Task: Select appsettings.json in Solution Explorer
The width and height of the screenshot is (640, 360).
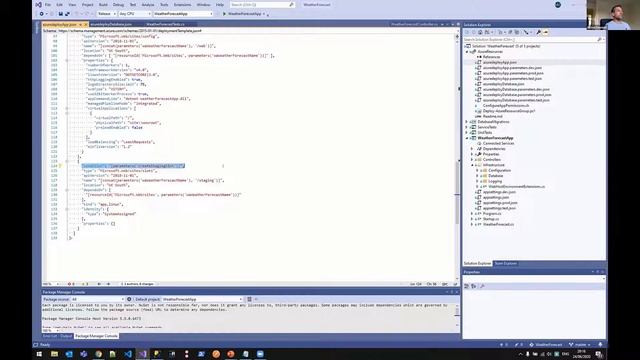Action: [x=496, y=197]
